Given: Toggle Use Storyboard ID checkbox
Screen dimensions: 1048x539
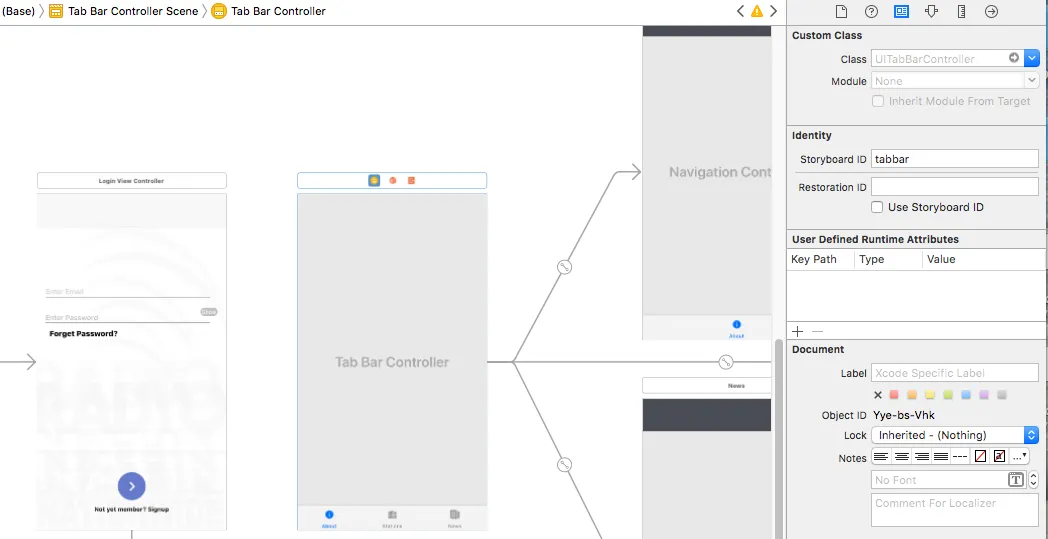Looking at the screenshot, I should 878,207.
